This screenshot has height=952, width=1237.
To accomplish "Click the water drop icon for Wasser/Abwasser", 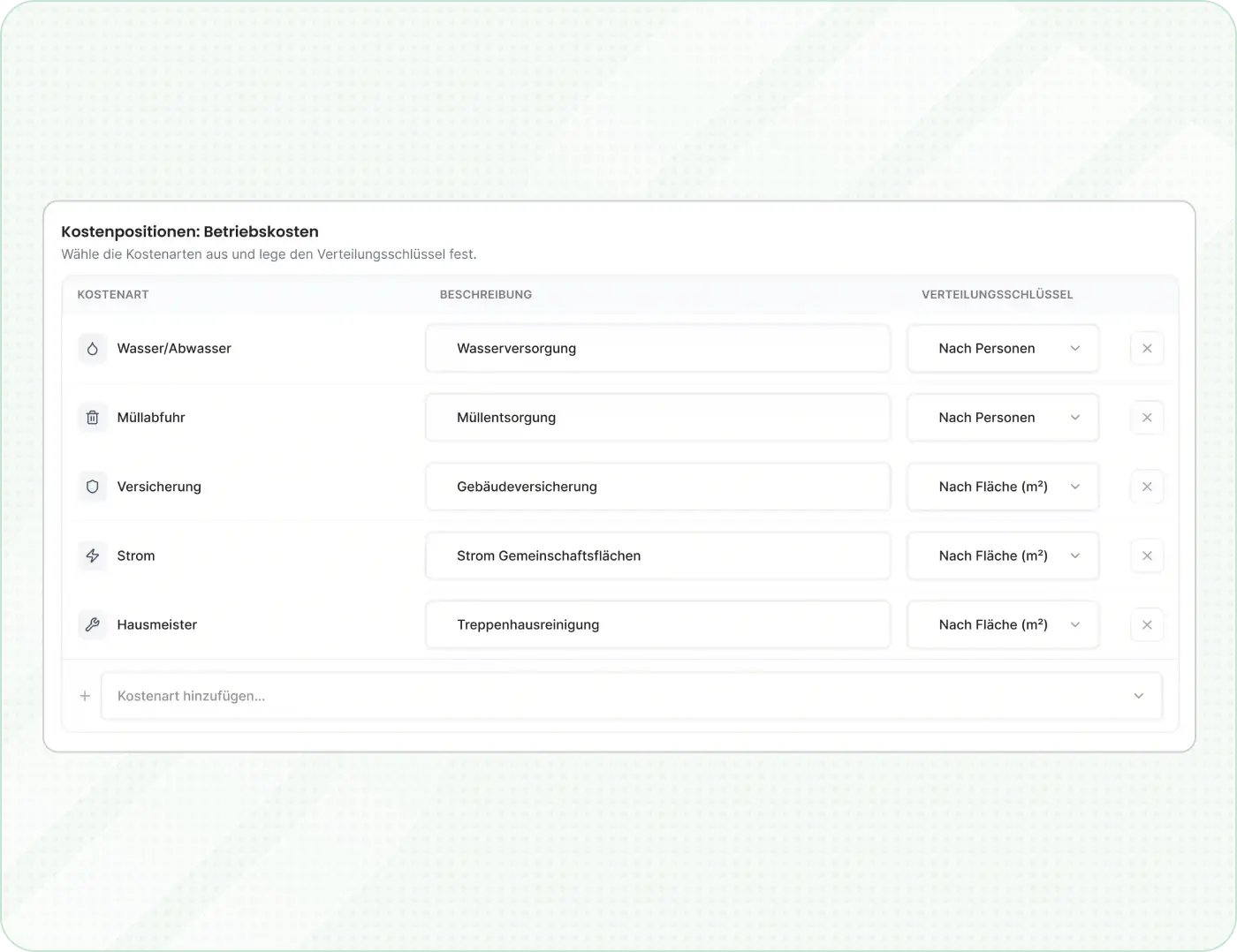I will click(92, 349).
